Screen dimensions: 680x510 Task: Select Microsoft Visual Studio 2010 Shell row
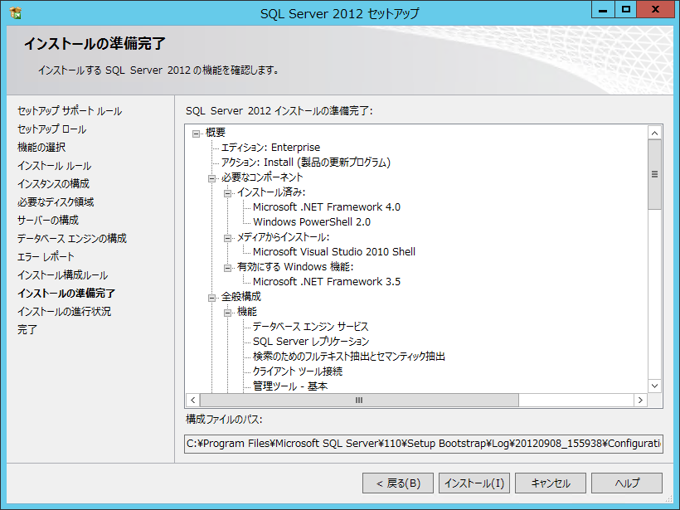334,252
